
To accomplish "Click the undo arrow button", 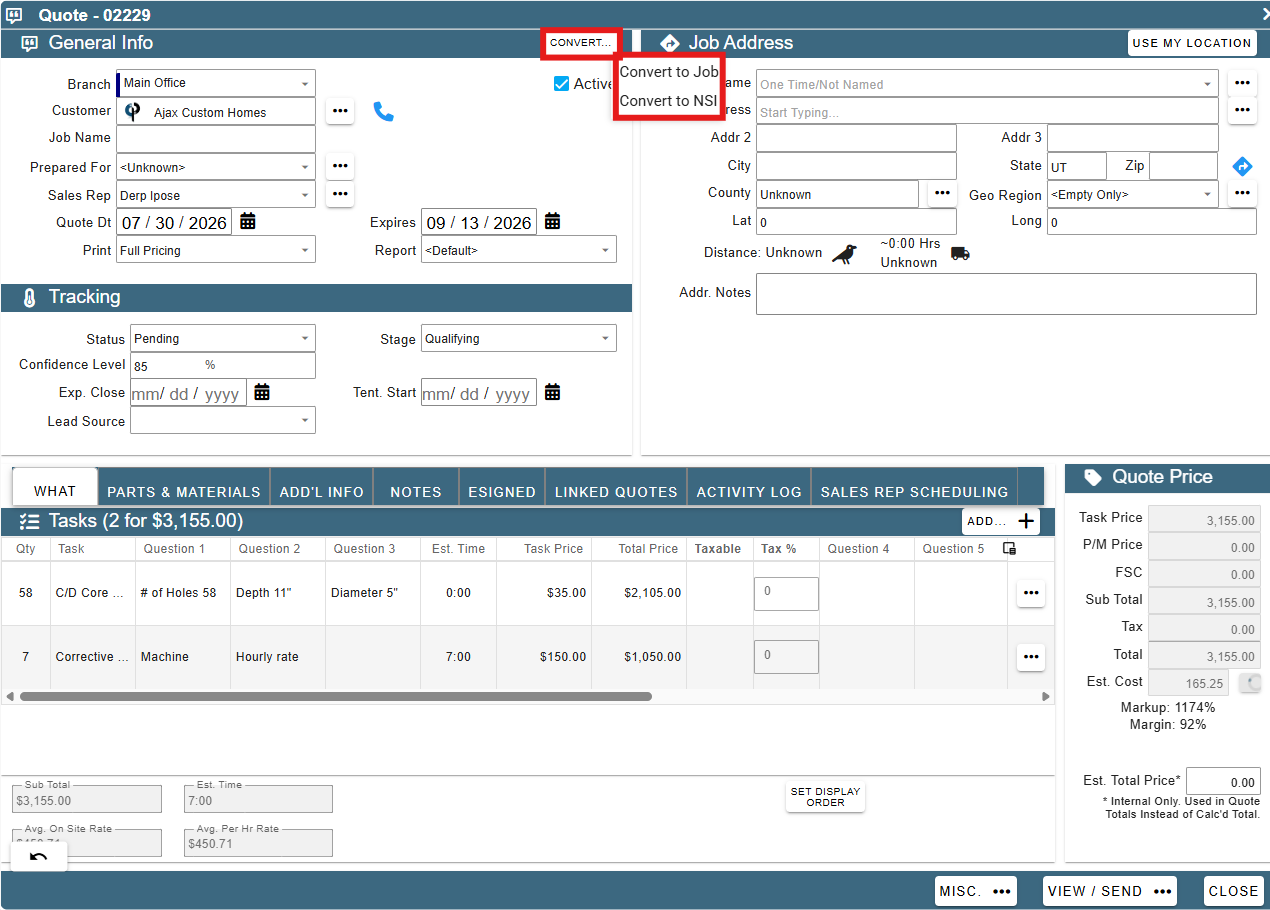I will tap(39, 857).
